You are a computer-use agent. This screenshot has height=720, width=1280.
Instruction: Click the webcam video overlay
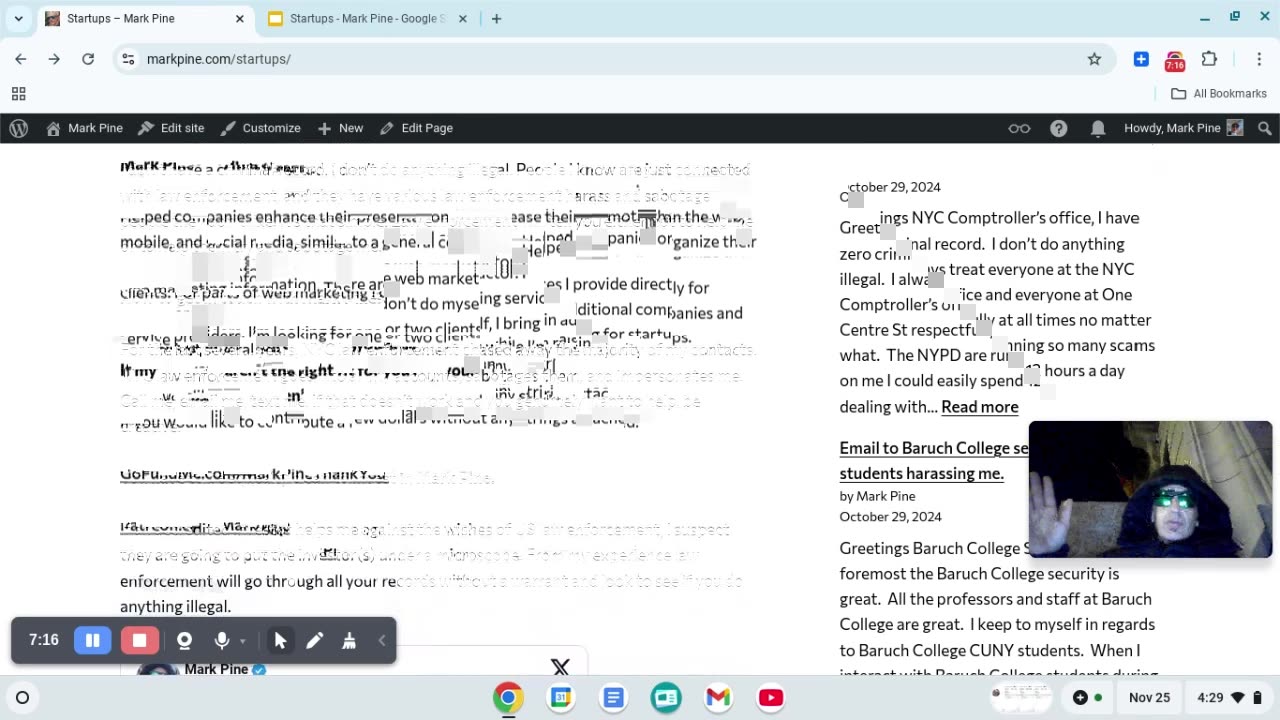coord(1150,489)
